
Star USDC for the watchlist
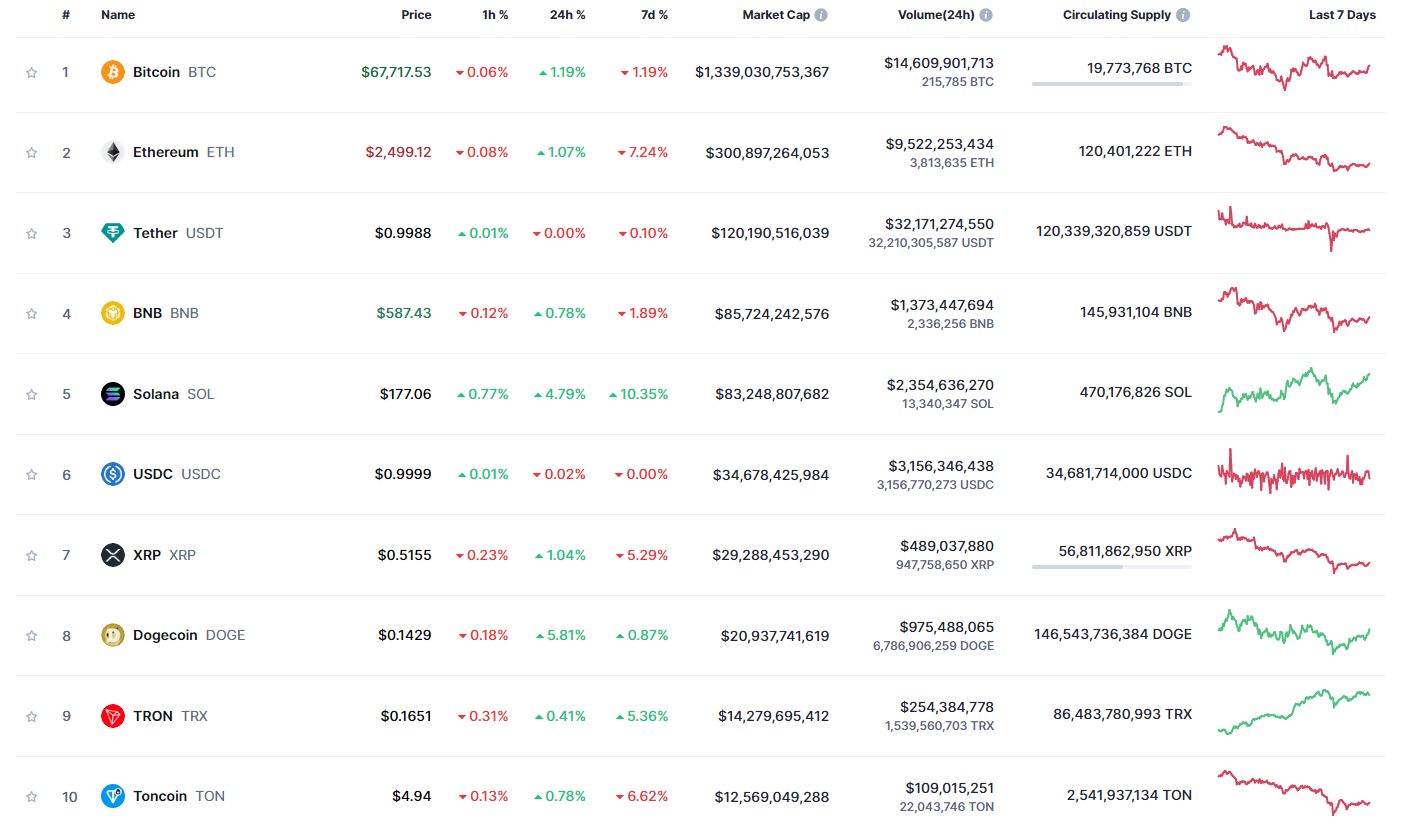tap(32, 474)
